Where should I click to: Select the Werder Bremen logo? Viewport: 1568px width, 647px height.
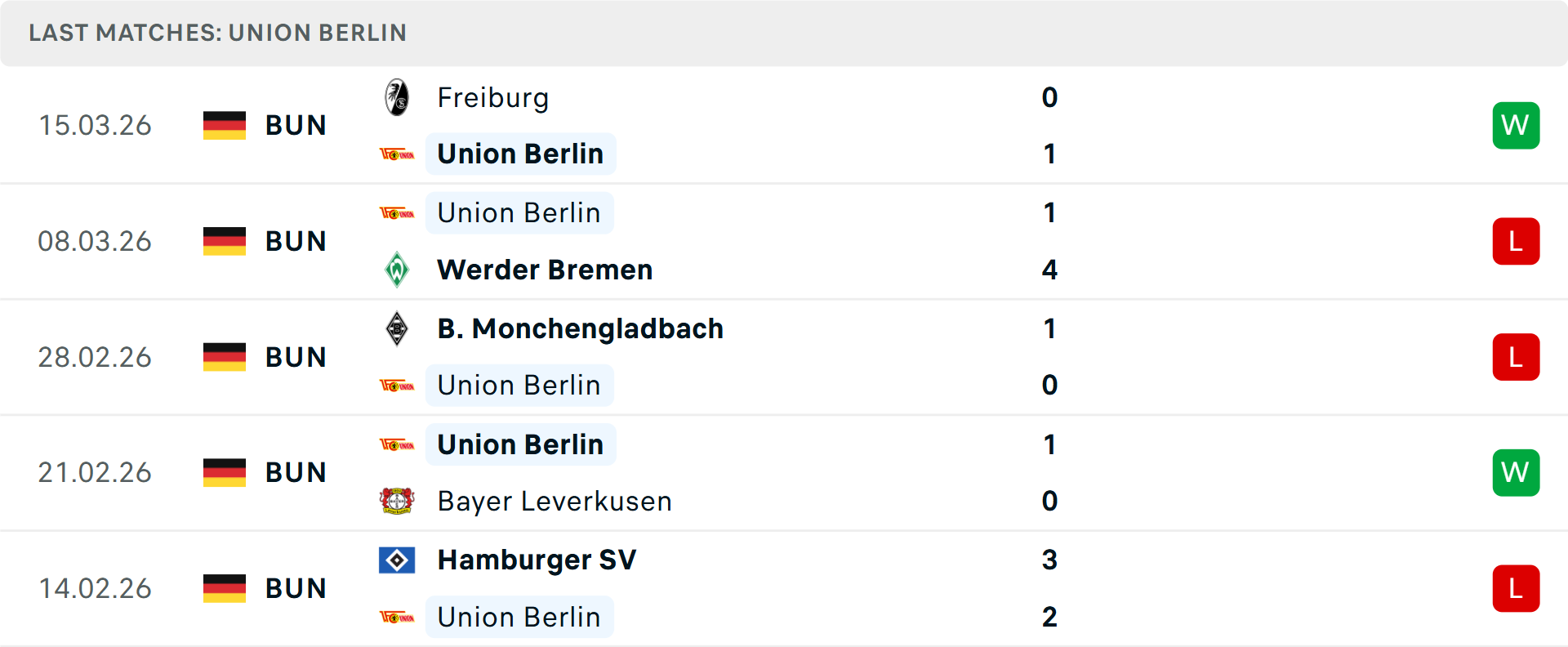(x=397, y=270)
